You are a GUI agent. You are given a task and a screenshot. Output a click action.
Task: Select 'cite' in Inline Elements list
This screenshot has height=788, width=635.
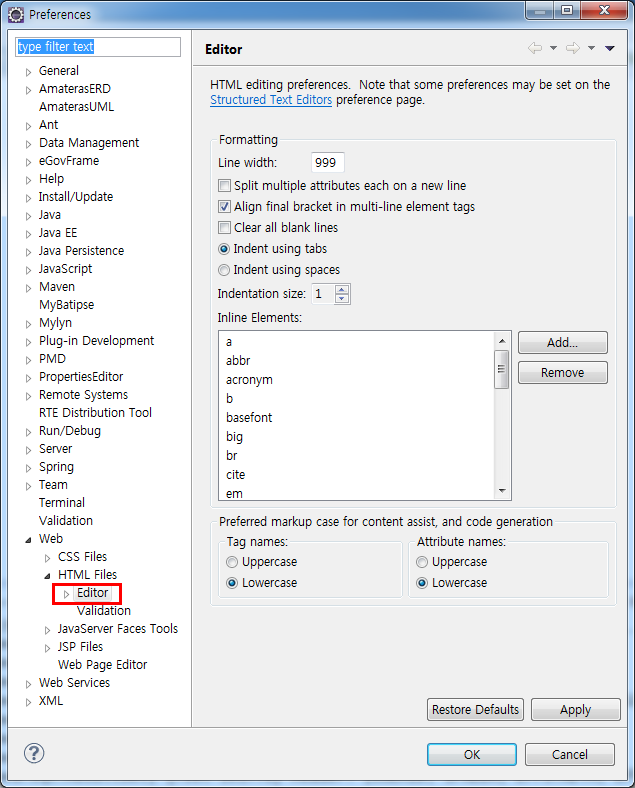(x=235, y=475)
